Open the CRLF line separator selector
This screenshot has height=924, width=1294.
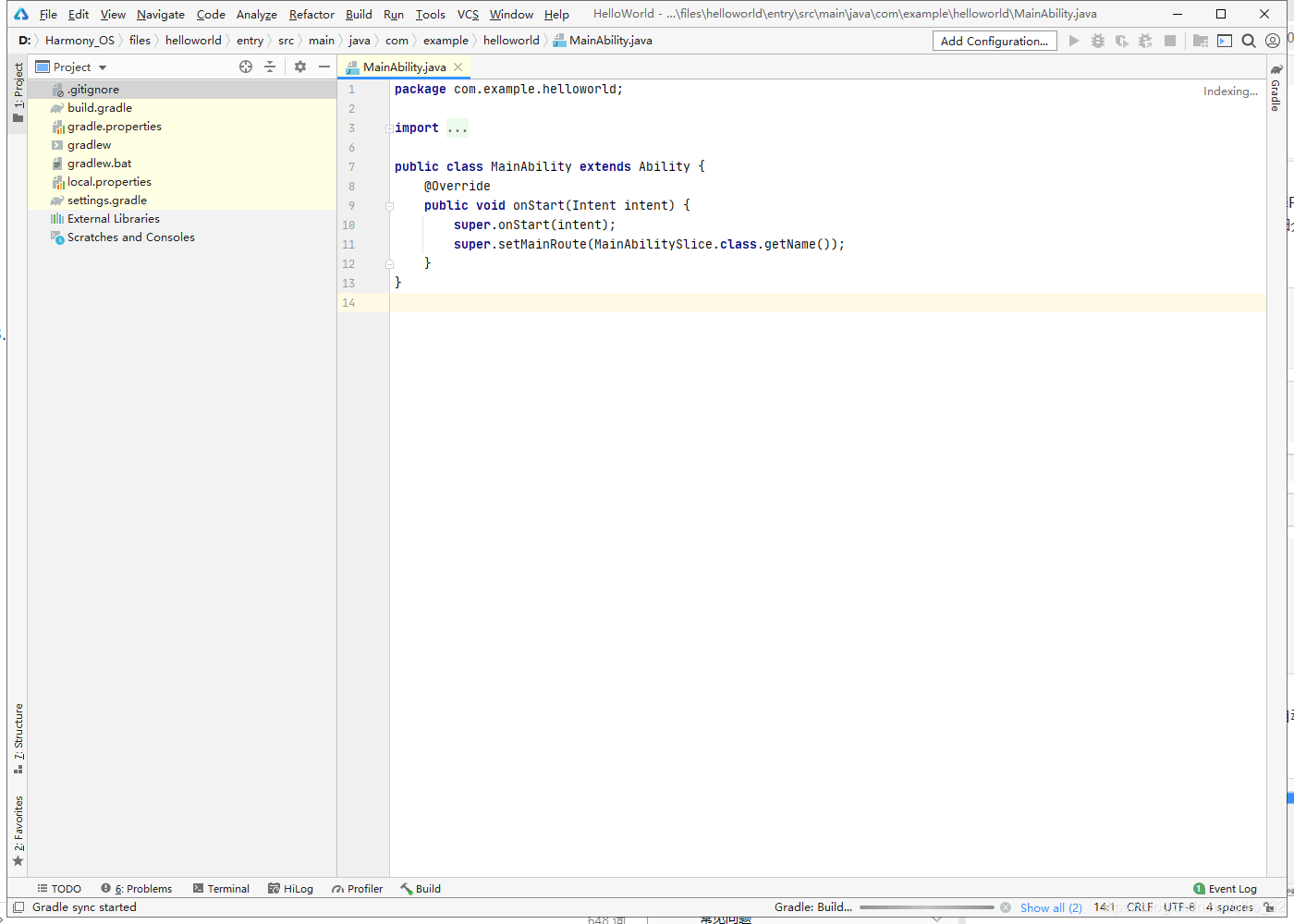pos(1140,907)
